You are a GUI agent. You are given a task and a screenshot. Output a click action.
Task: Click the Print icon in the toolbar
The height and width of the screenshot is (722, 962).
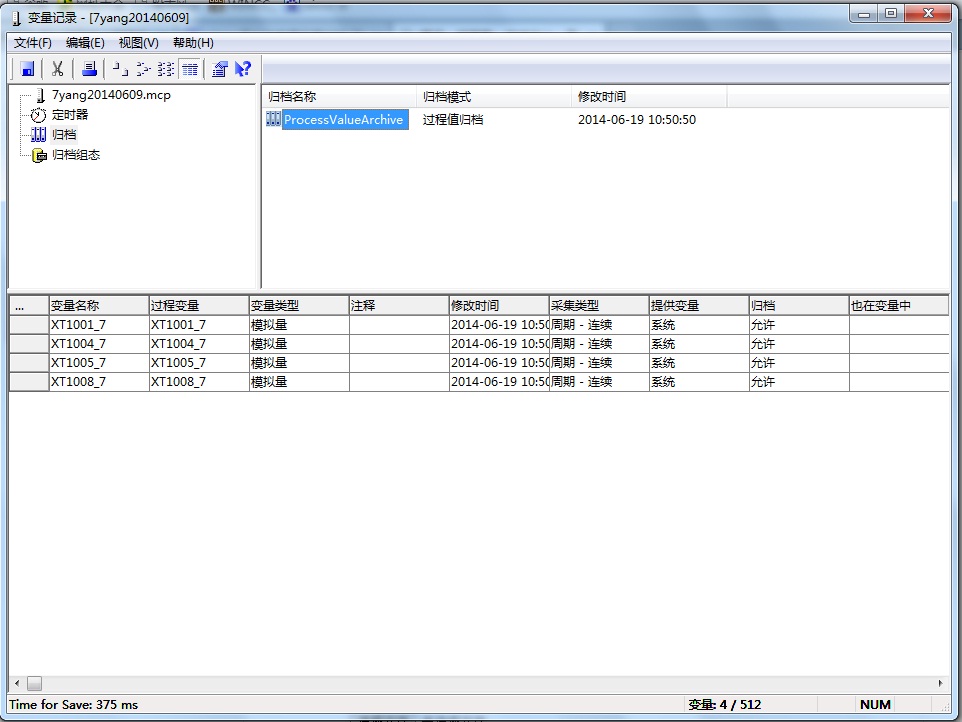pos(89,69)
